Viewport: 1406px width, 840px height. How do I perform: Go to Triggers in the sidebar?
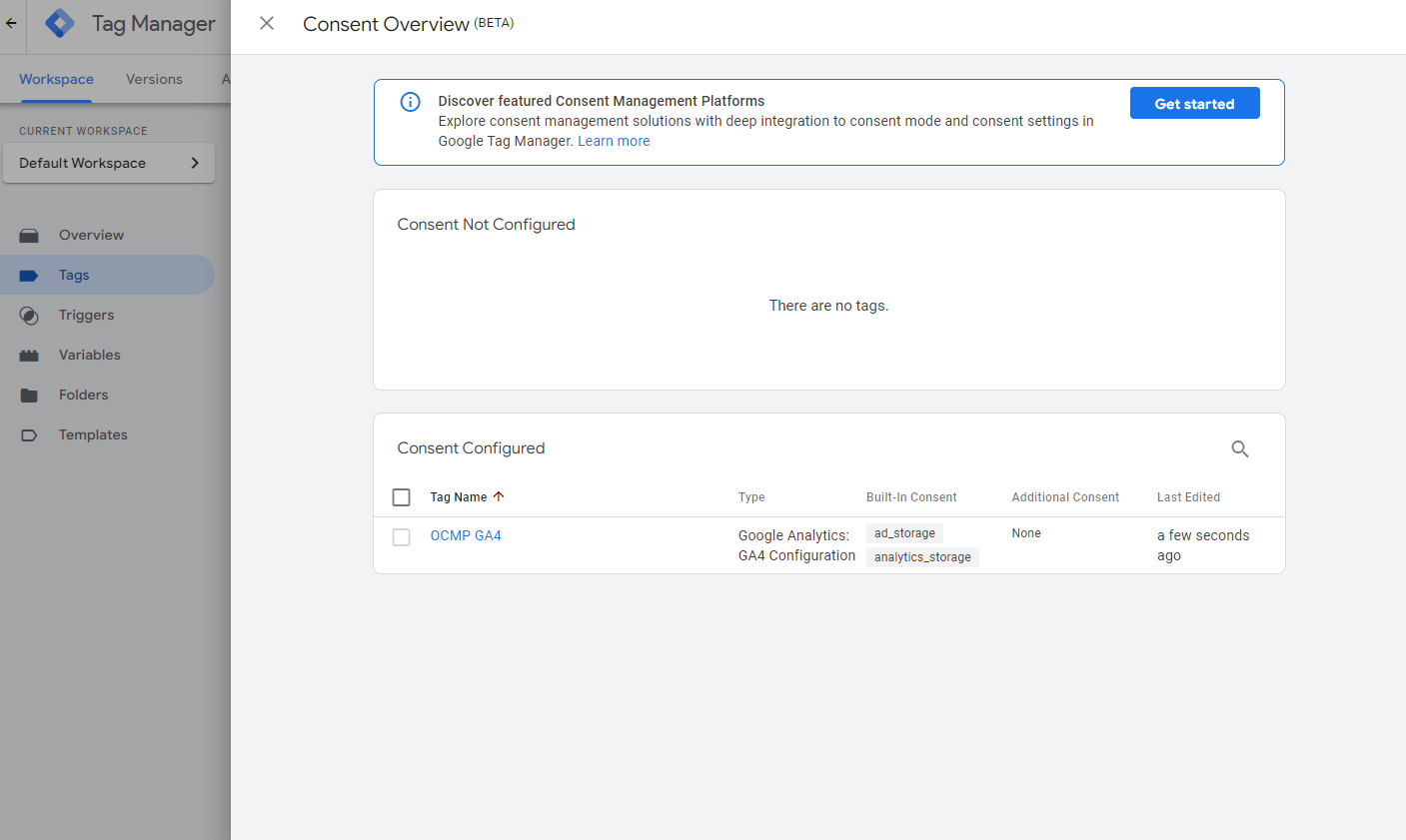click(x=86, y=315)
